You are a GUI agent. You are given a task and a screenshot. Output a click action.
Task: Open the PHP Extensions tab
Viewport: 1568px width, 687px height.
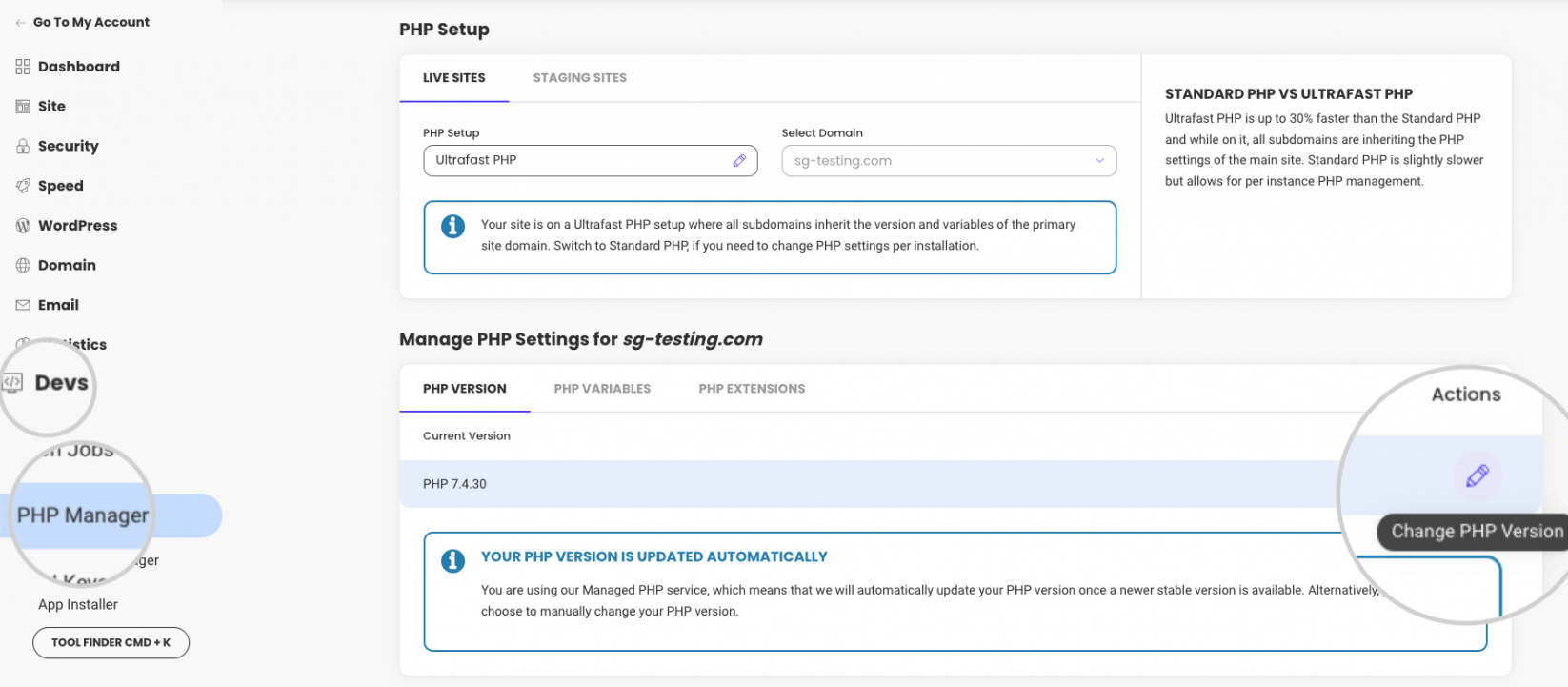point(752,389)
